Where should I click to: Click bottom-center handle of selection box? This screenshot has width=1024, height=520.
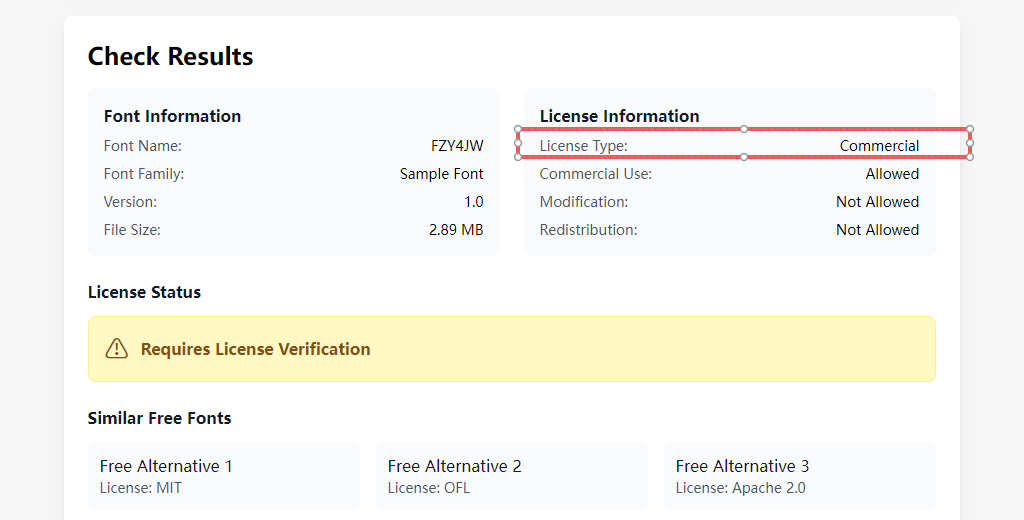point(744,157)
